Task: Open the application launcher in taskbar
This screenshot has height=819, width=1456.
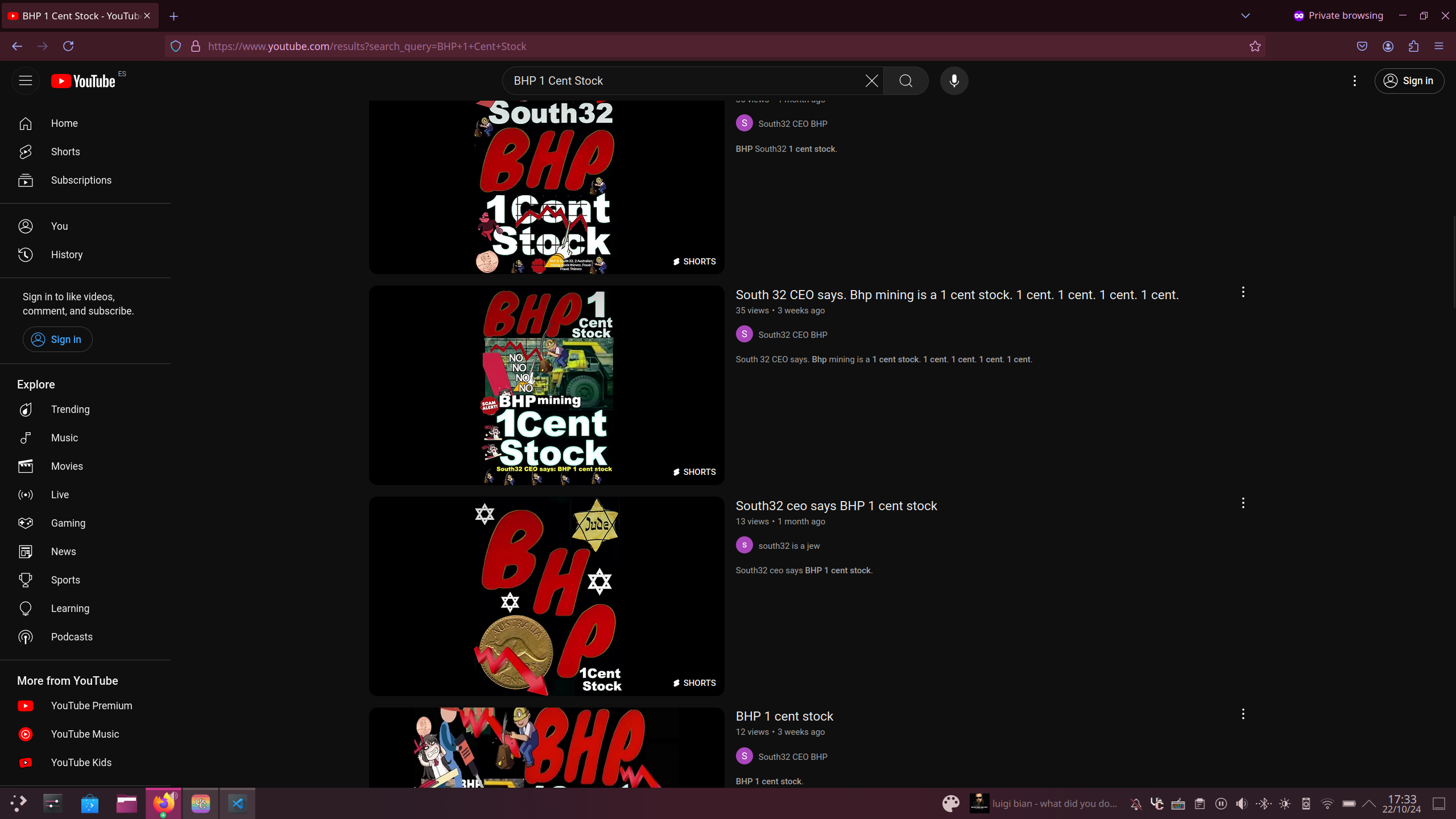Action: (18, 804)
